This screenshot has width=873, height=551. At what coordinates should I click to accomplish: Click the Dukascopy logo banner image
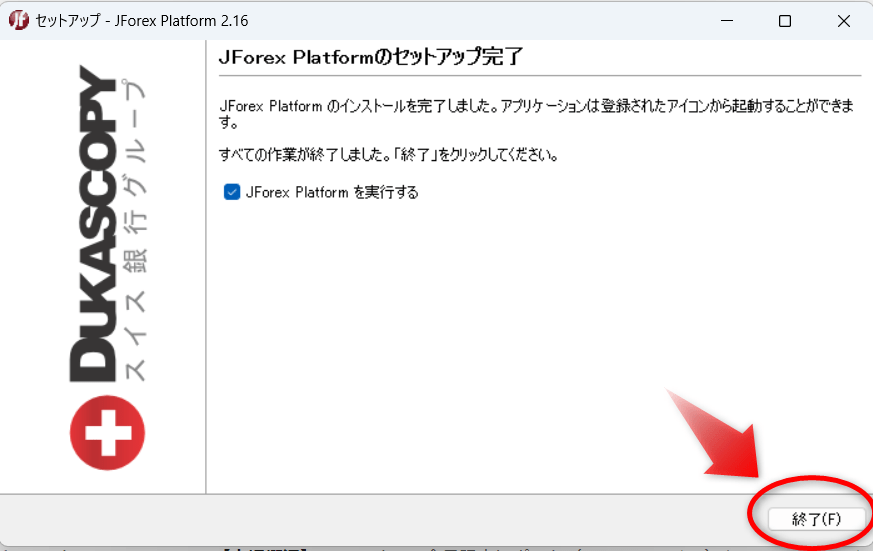(x=107, y=267)
